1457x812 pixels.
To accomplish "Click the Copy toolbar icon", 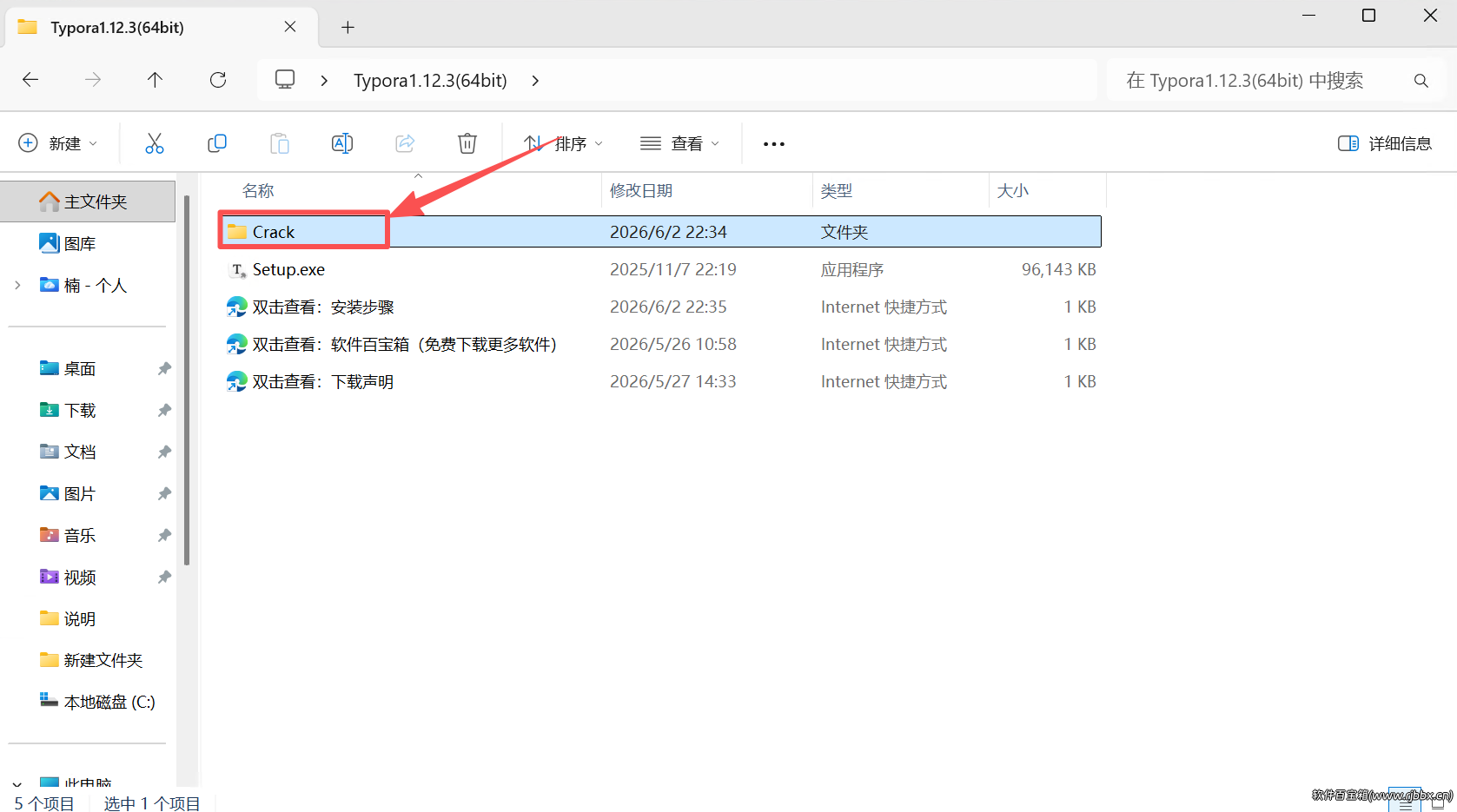I will (217, 143).
